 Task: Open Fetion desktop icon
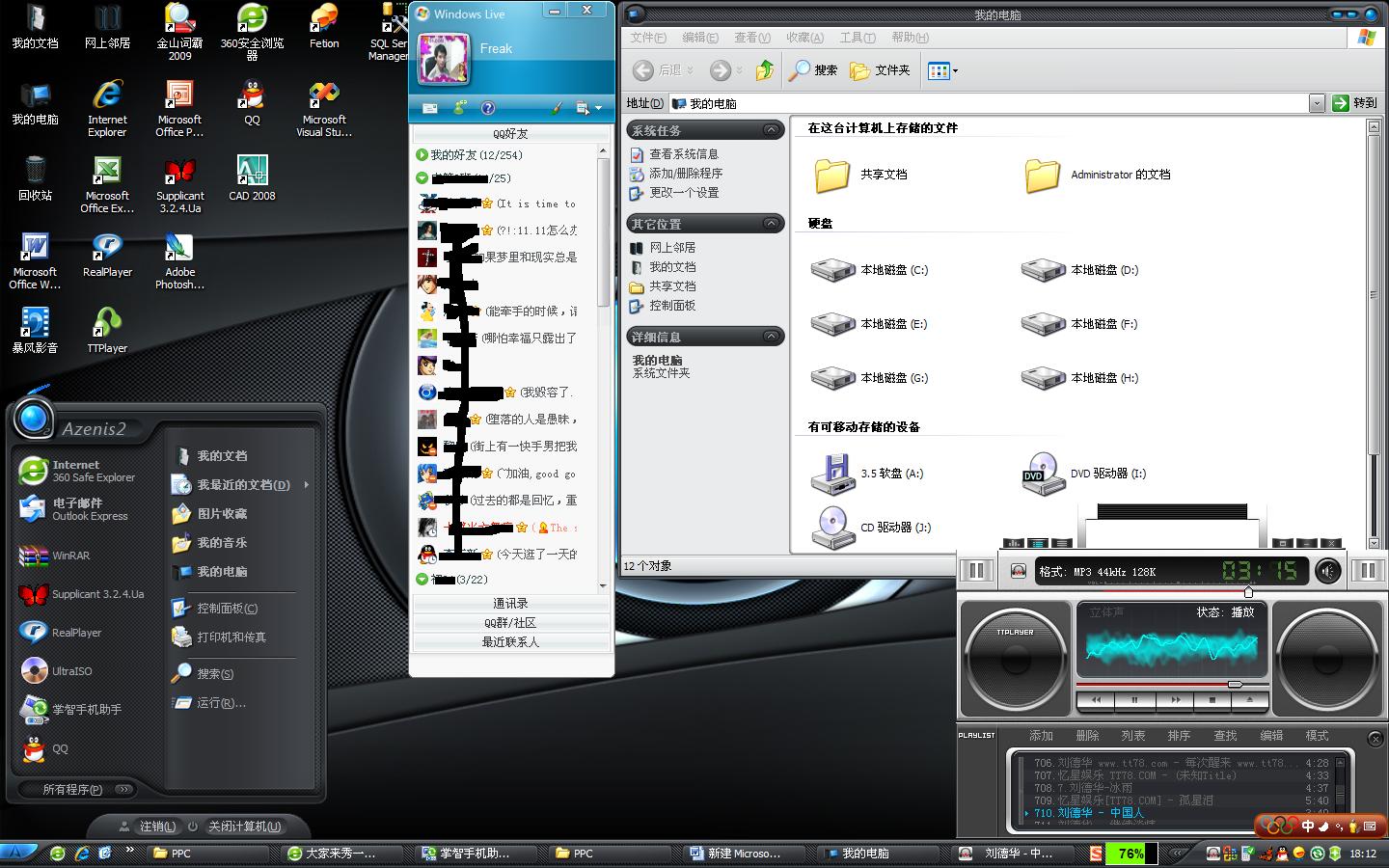tap(324, 27)
